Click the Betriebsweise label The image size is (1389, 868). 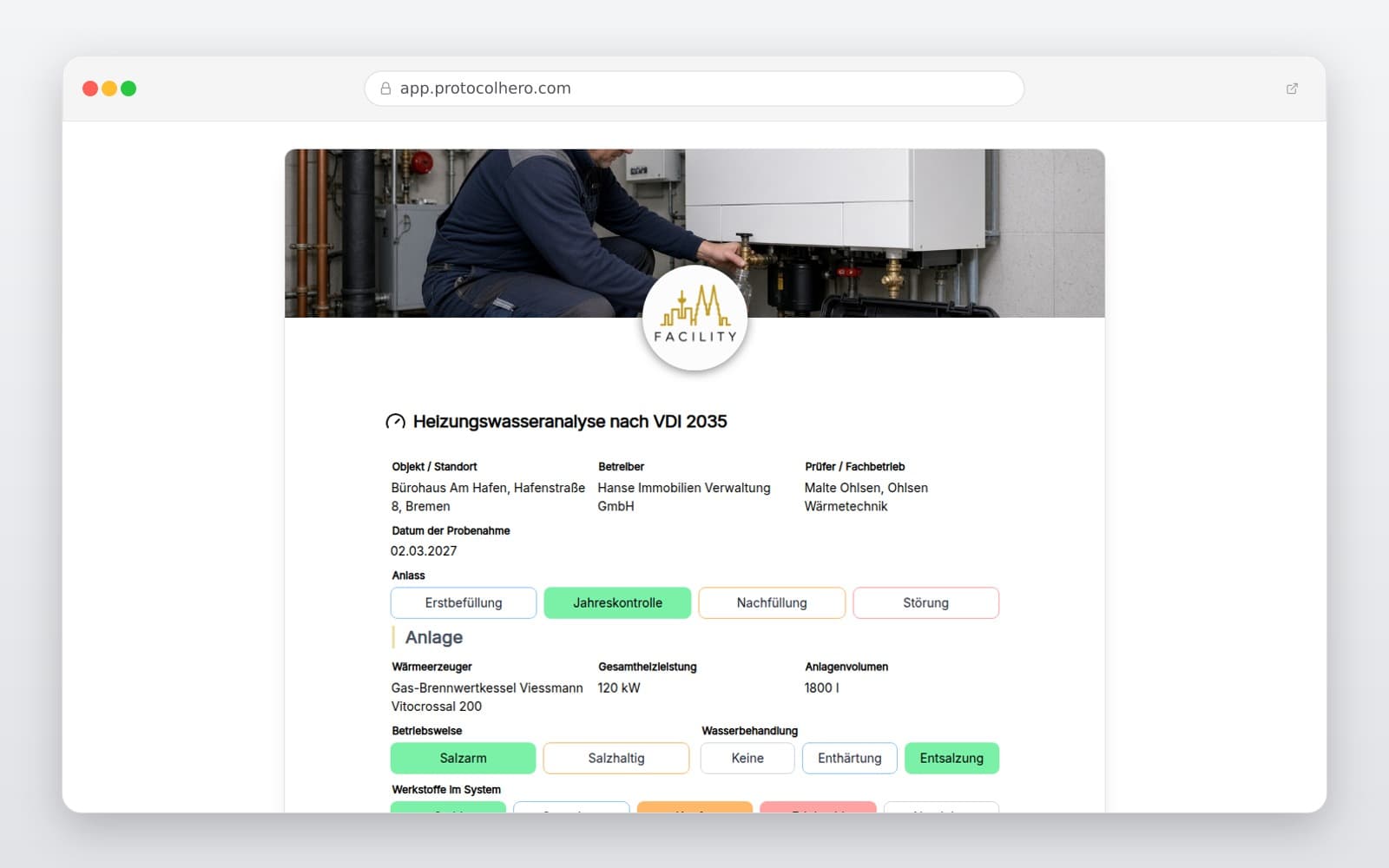pos(427,731)
